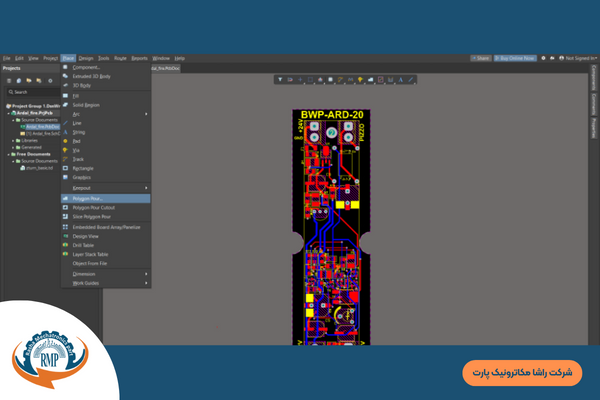Collapse the Source Documents tree node
This screenshot has width=600, height=400.
13,120
